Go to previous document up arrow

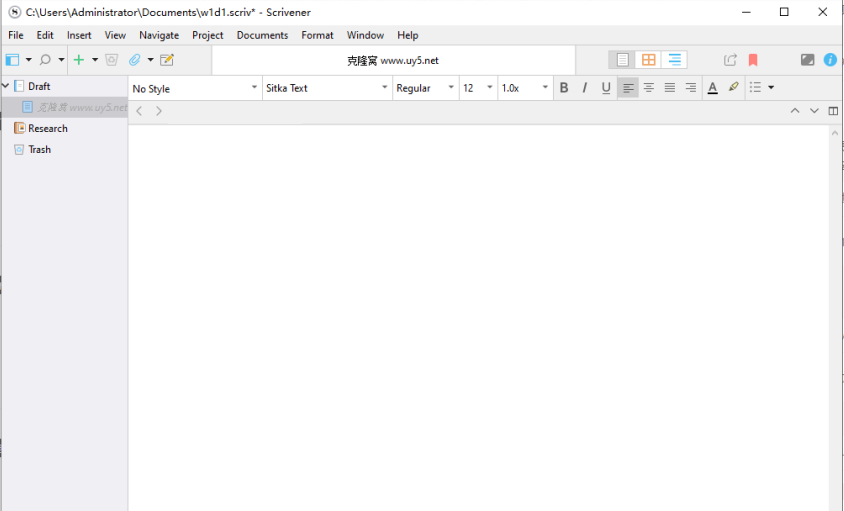point(795,111)
